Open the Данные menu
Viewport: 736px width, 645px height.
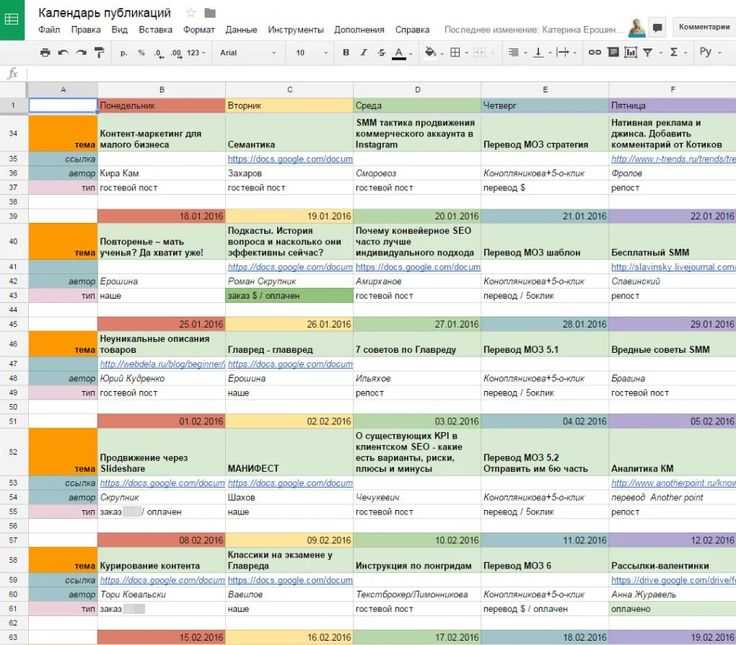click(x=241, y=30)
